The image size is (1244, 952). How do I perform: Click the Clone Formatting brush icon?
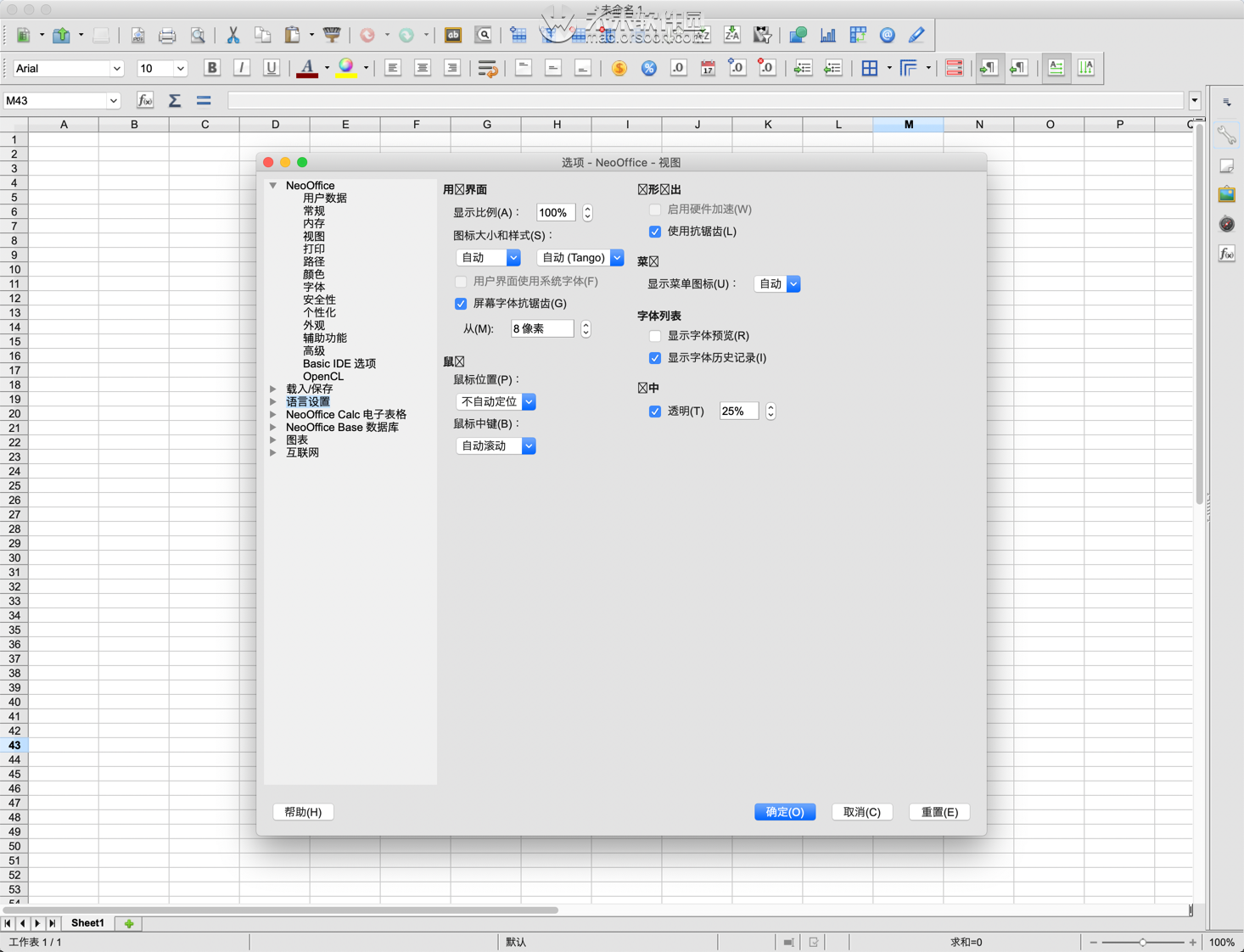point(332,36)
